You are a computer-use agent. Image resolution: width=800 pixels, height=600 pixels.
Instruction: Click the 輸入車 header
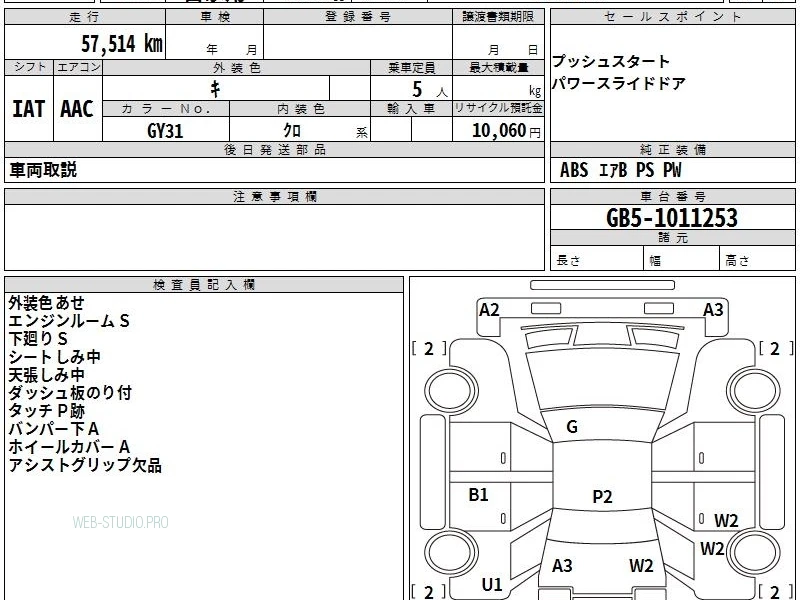pyautogui.click(x=411, y=109)
